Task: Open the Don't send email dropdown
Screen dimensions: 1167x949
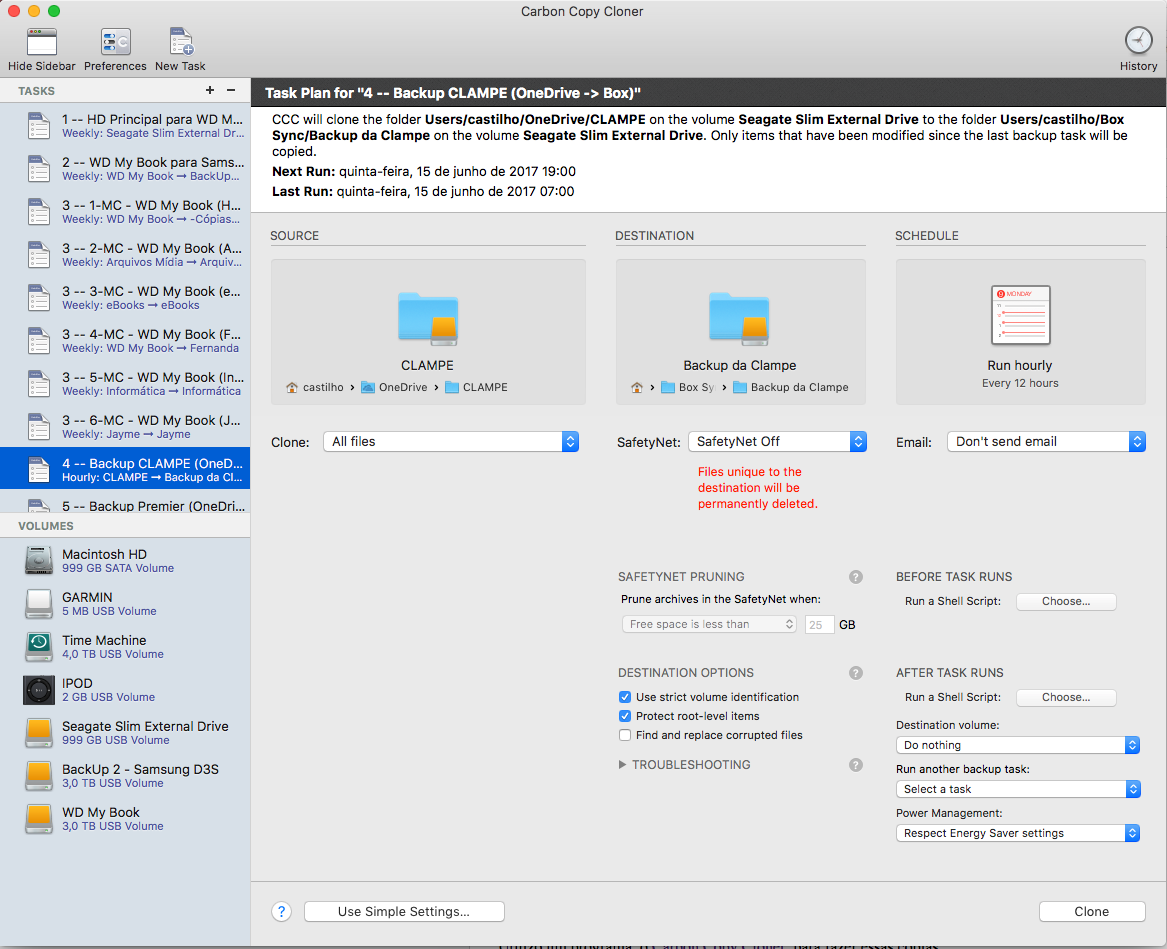Action: (1045, 441)
